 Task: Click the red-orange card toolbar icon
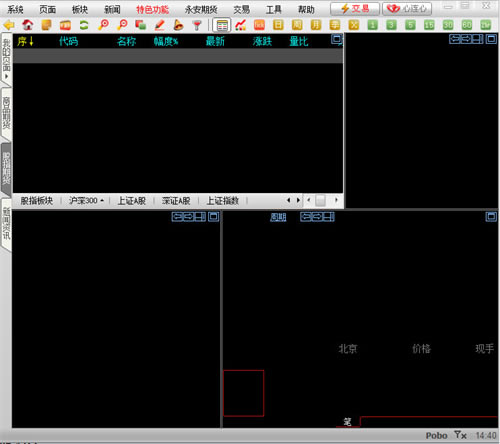[x=65, y=25]
